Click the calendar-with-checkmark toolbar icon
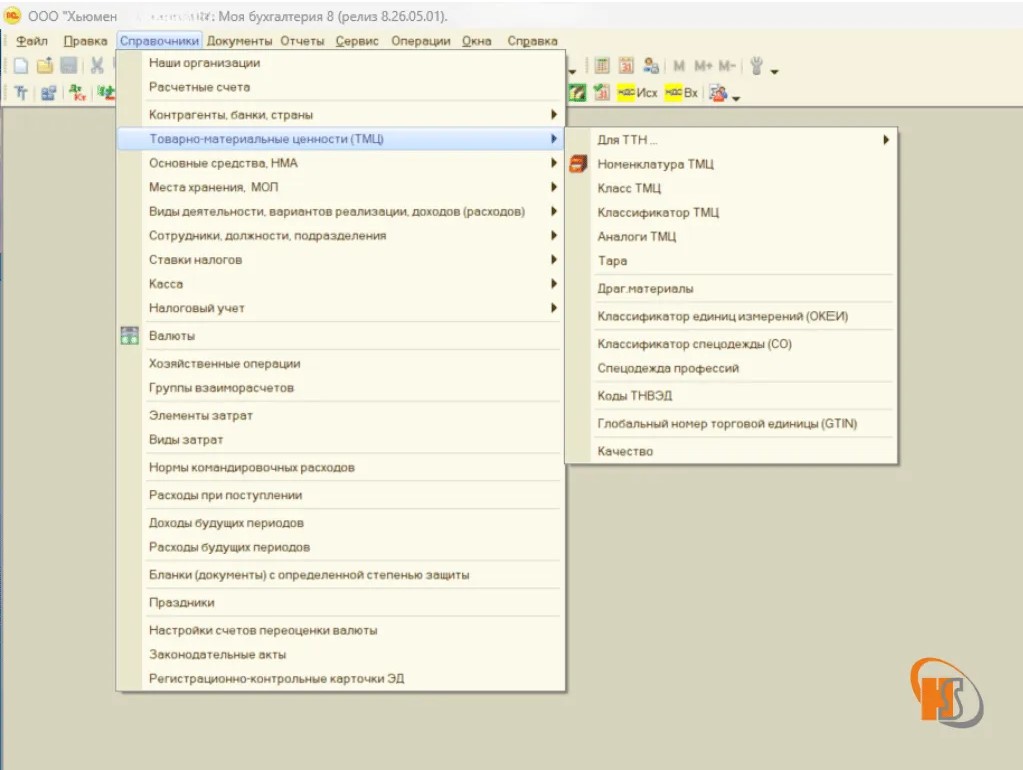 click(602, 93)
